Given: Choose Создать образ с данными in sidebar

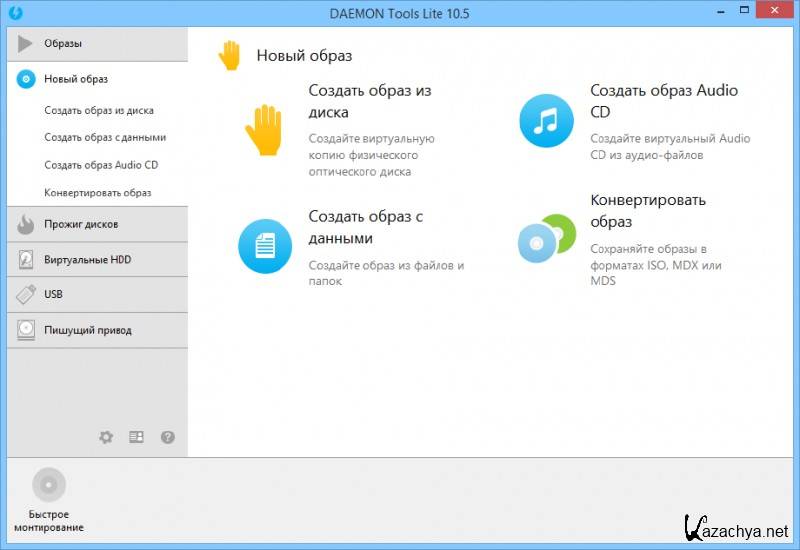Looking at the screenshot, I should [105, 137].
